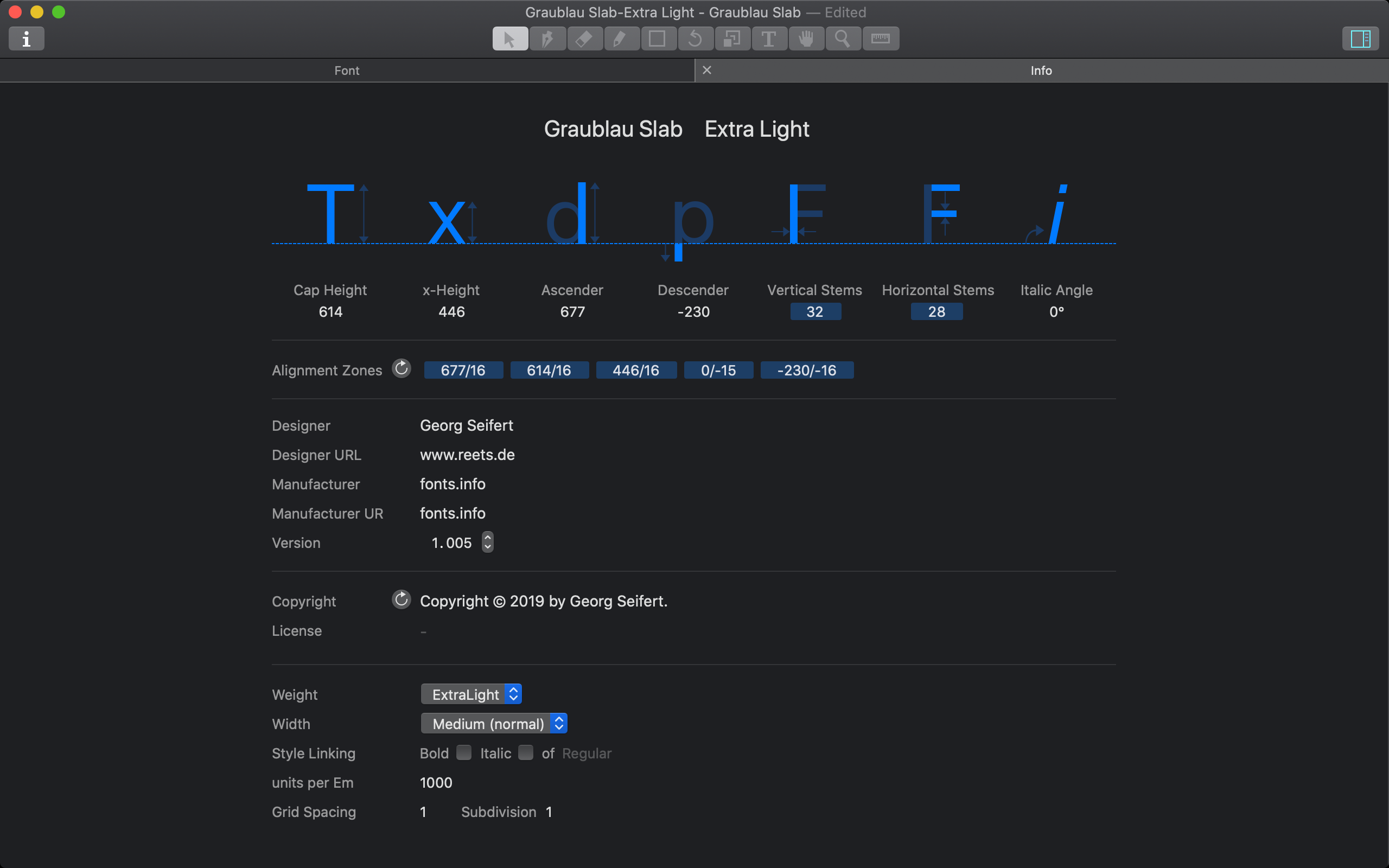Edit the 614/16 alignment zone value
1389x868 pixels.
click(549, 369)
